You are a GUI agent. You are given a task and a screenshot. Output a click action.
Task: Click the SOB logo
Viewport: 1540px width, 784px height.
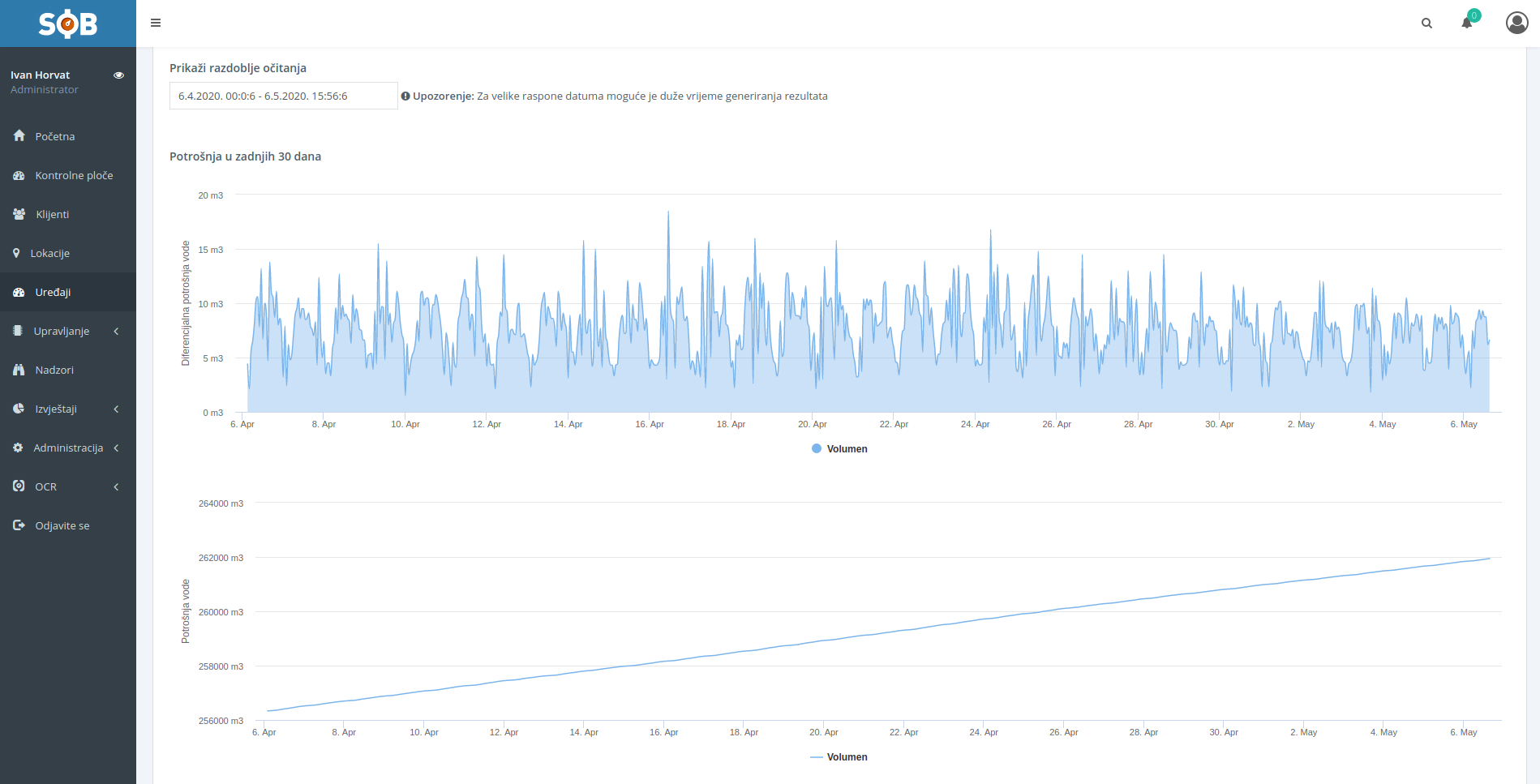coord(68,24)
